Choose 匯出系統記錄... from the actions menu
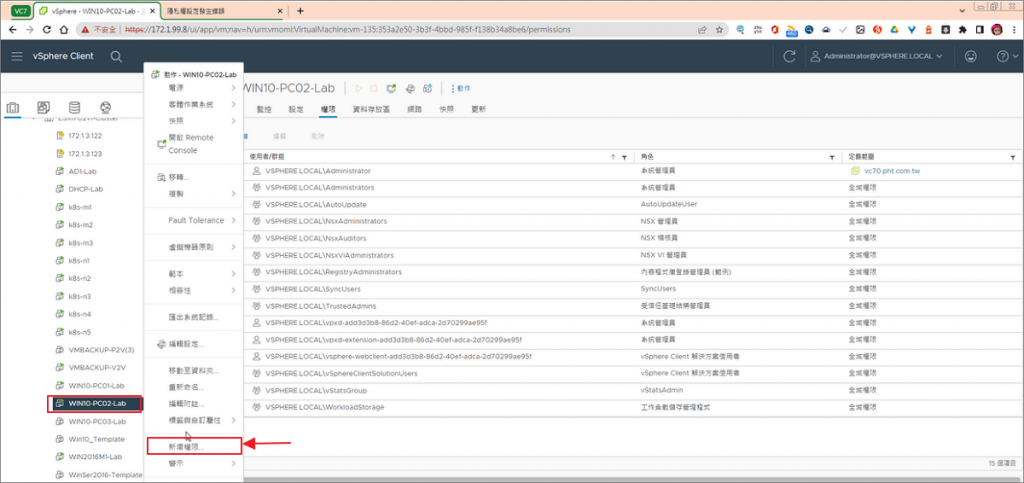Image resolution: width=1024 pixels, height=483 pixels. pos(193,317)
